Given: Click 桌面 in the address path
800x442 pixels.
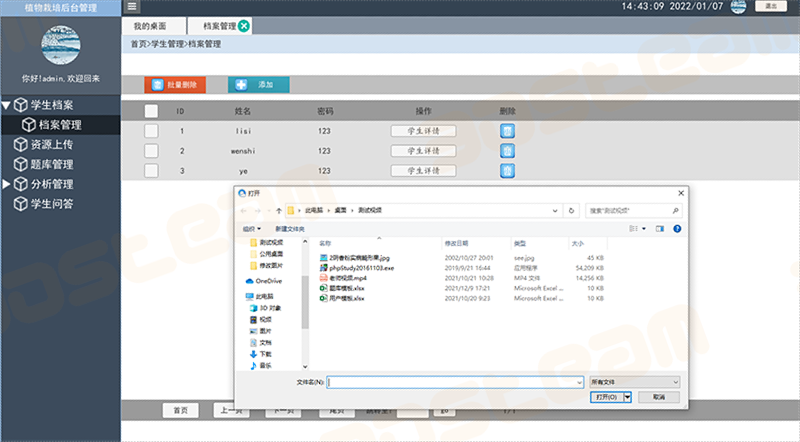Looking at the screenshot, I should click(340, 210).
